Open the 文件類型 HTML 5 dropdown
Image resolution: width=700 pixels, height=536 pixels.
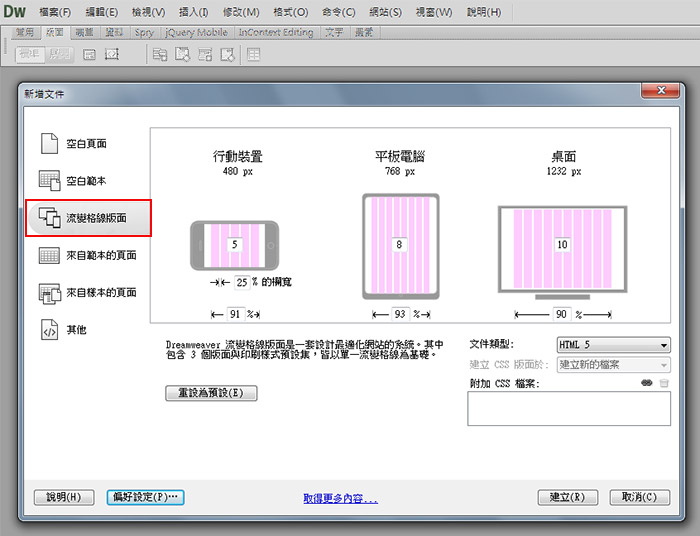[x=613, y=345]
